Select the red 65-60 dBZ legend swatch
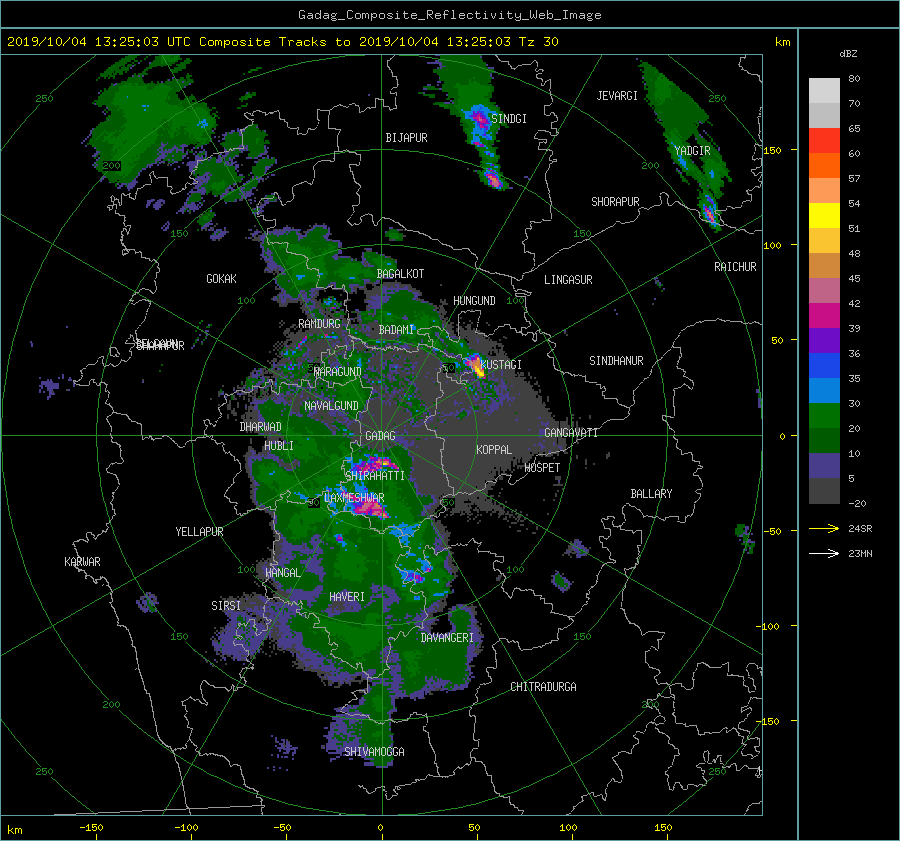This screenshot has height=841, width=900. [824, 141]
